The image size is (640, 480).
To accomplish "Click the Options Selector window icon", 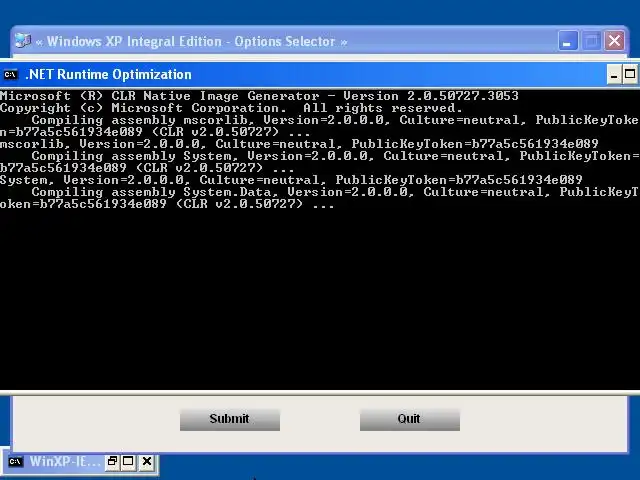I will click(x=23, y=41).
